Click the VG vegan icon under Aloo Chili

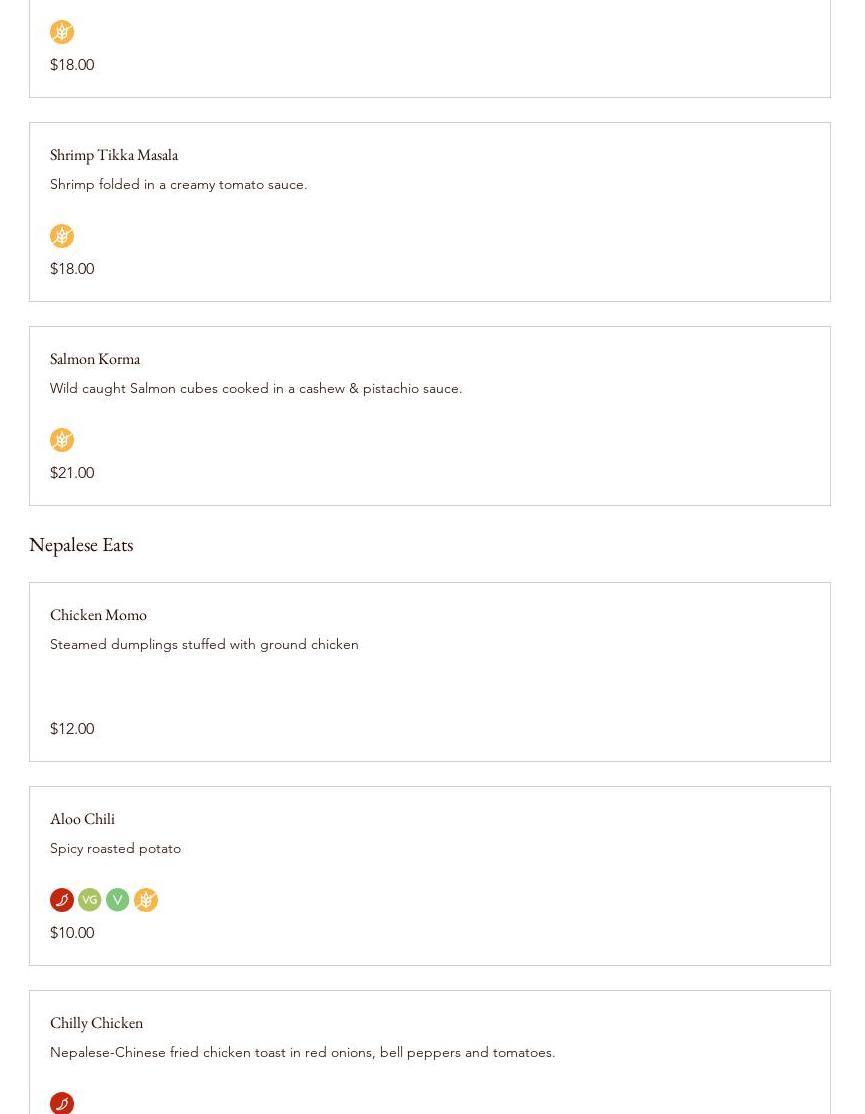pyautogui.click(x=89, y=899)
